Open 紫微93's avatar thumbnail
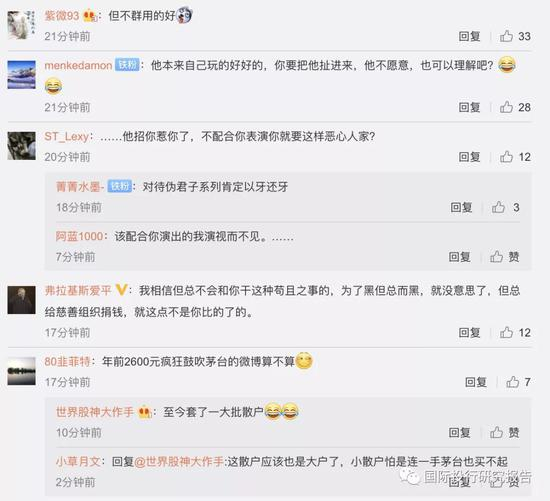Image resolution: width=550 pixels, height=501 pixels. pos(21,25)
